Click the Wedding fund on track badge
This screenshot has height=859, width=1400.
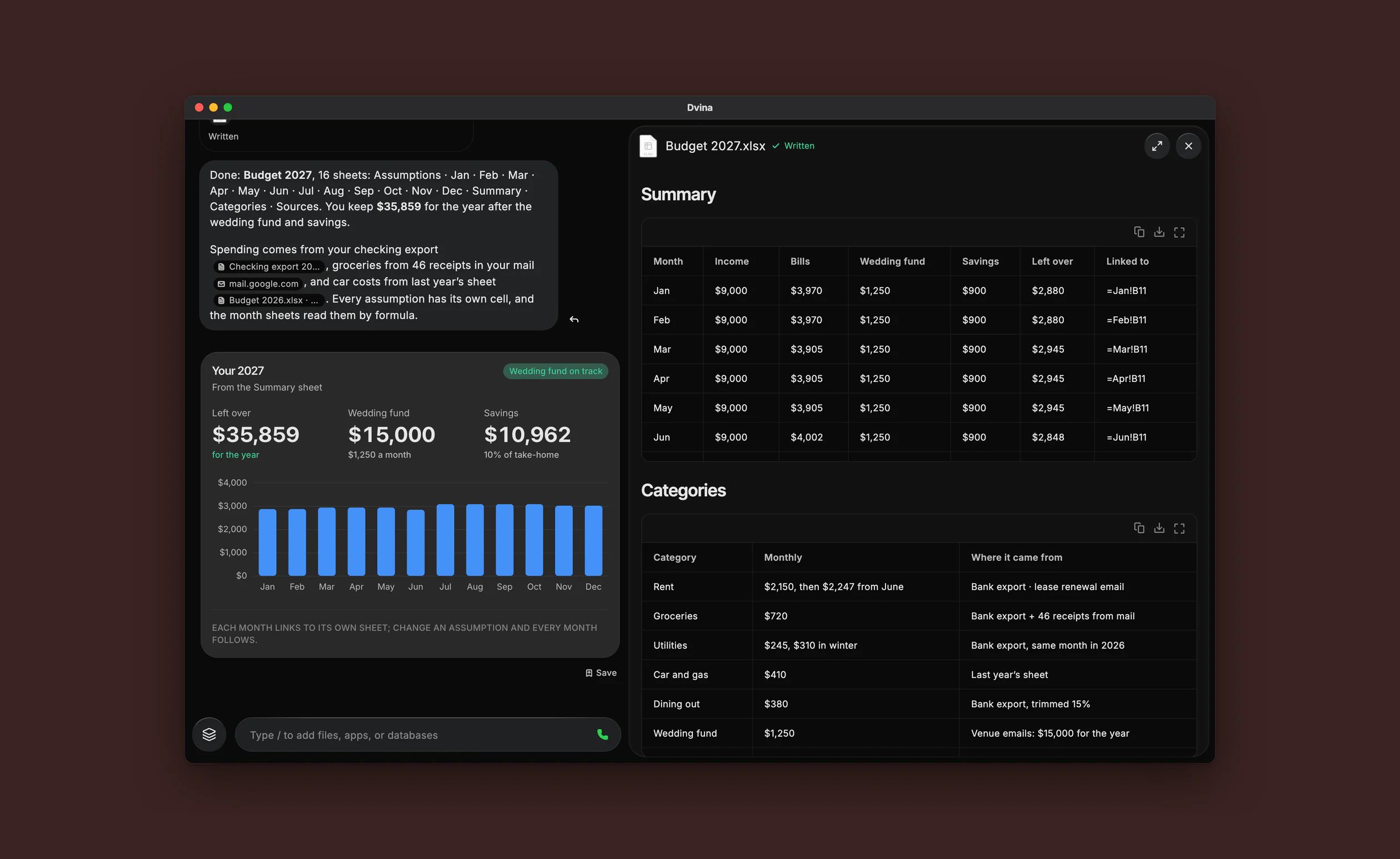click(556, 371)
